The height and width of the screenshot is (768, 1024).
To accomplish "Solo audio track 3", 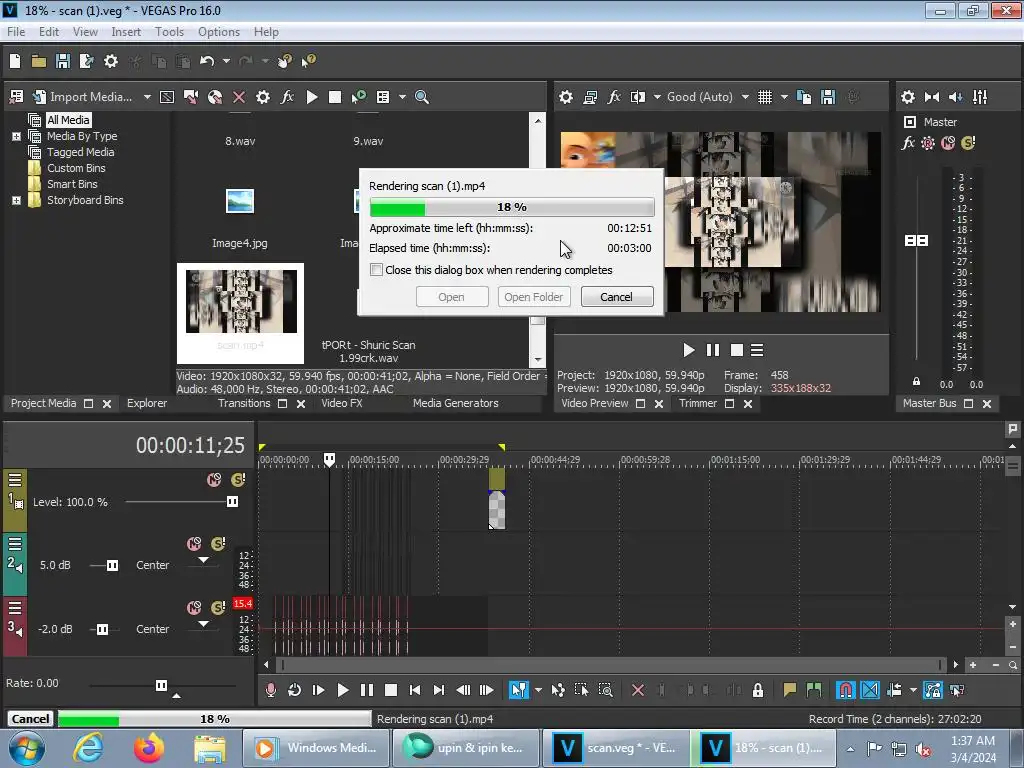I will click(217, 608).
